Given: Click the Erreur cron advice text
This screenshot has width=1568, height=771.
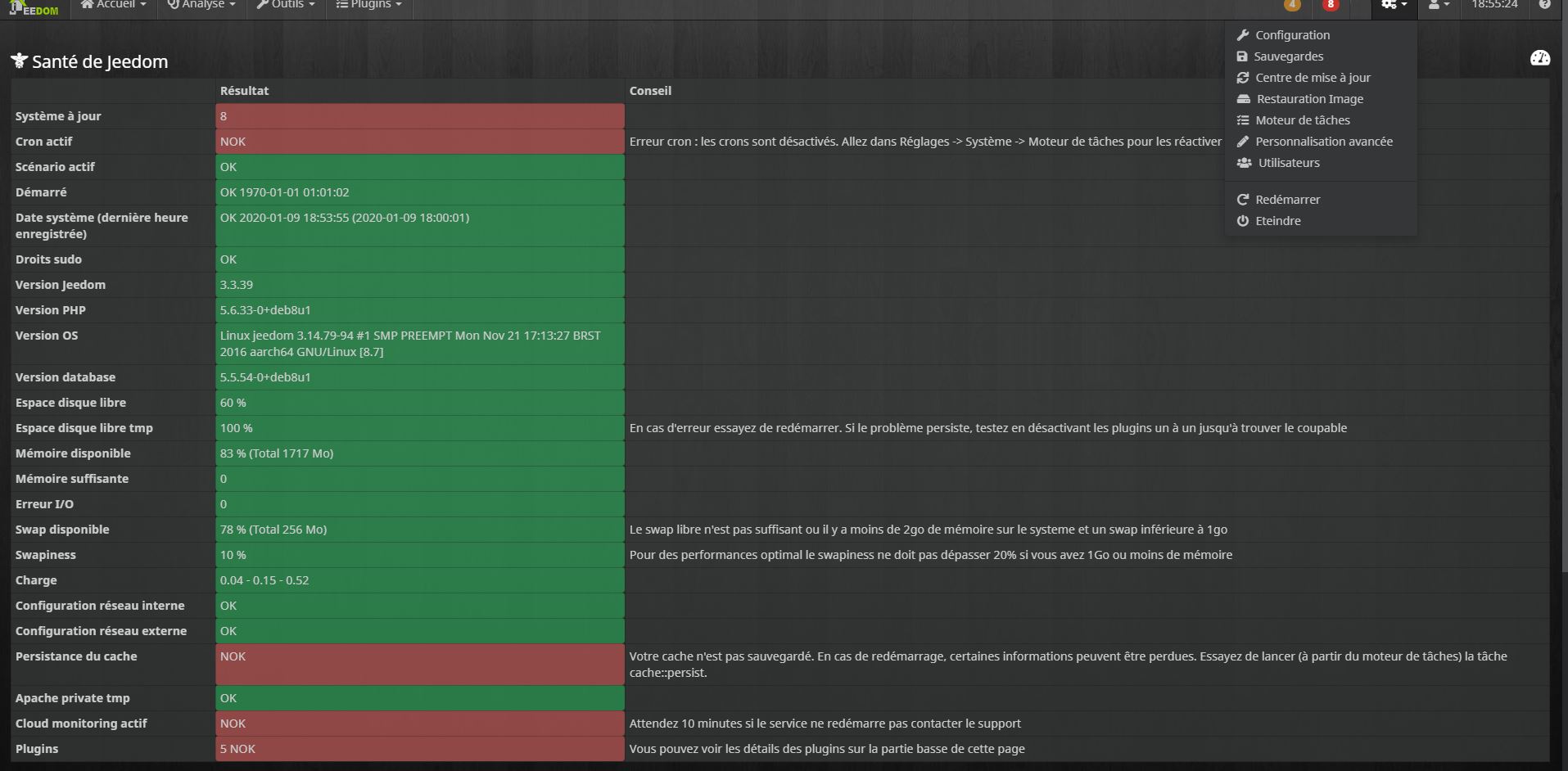Looking at the screenshot, I should (x=925, y=142).
